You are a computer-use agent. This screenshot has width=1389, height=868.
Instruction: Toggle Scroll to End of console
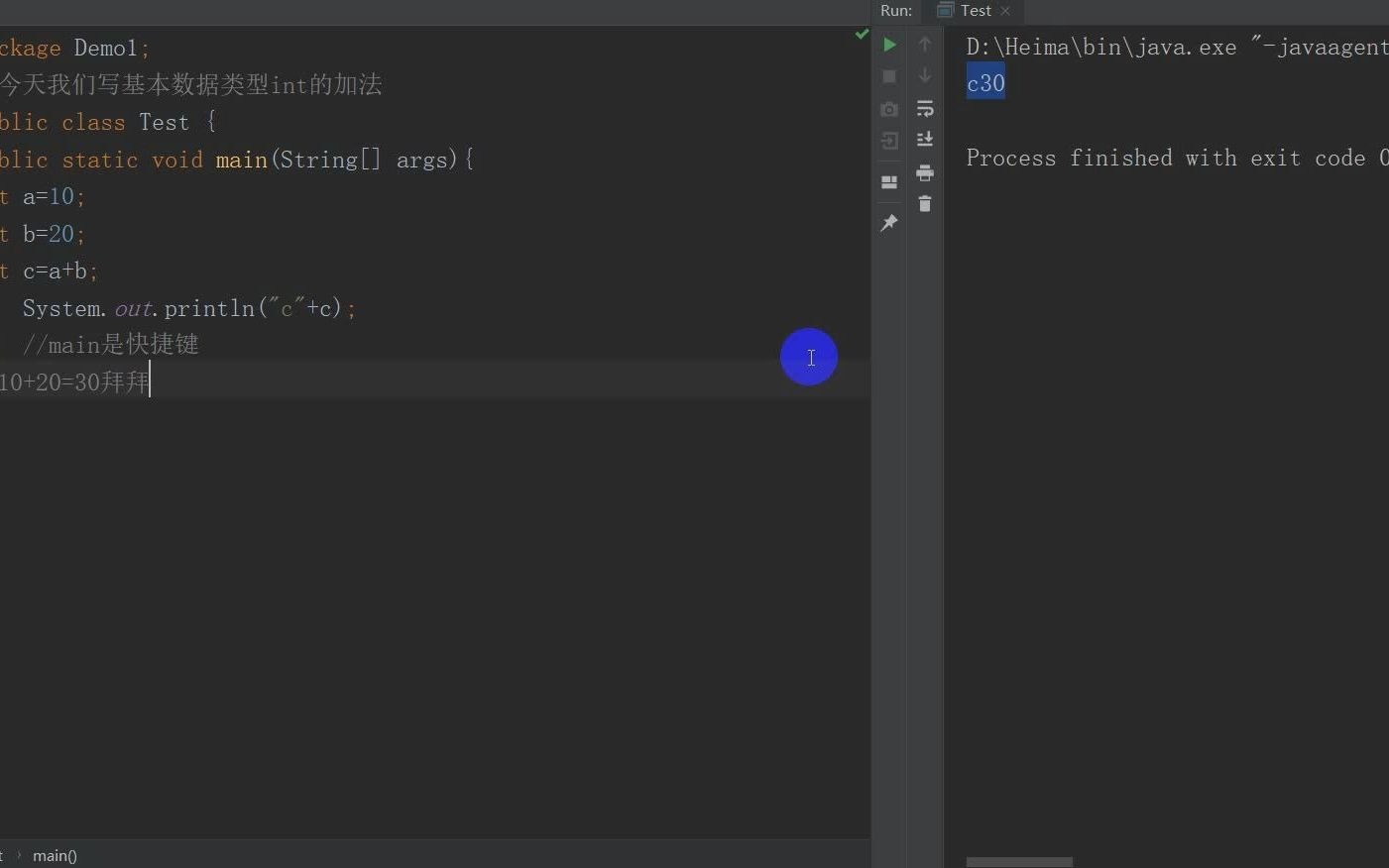point(925,140)
